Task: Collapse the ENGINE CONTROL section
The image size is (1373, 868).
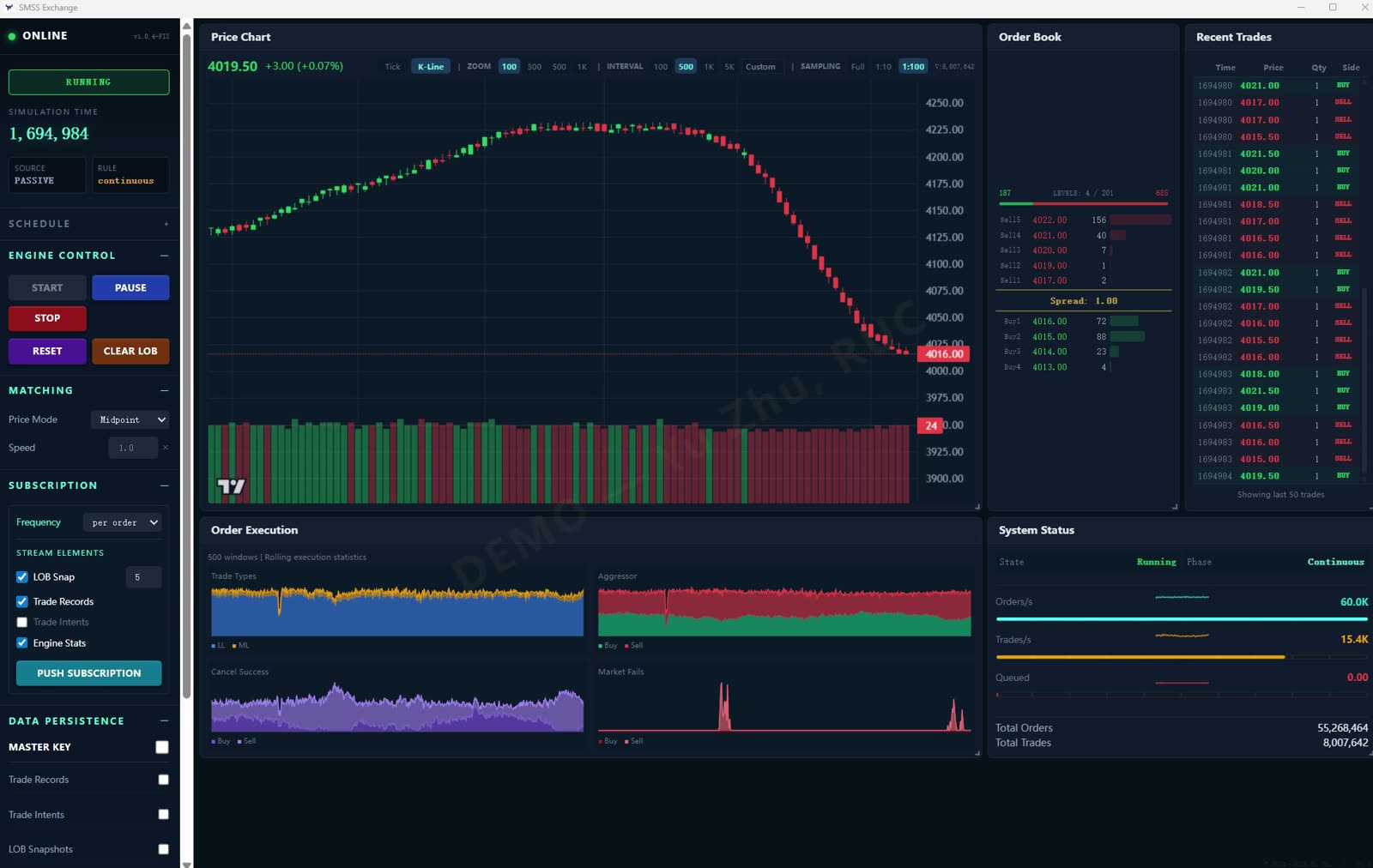Action: click(164, 256)
